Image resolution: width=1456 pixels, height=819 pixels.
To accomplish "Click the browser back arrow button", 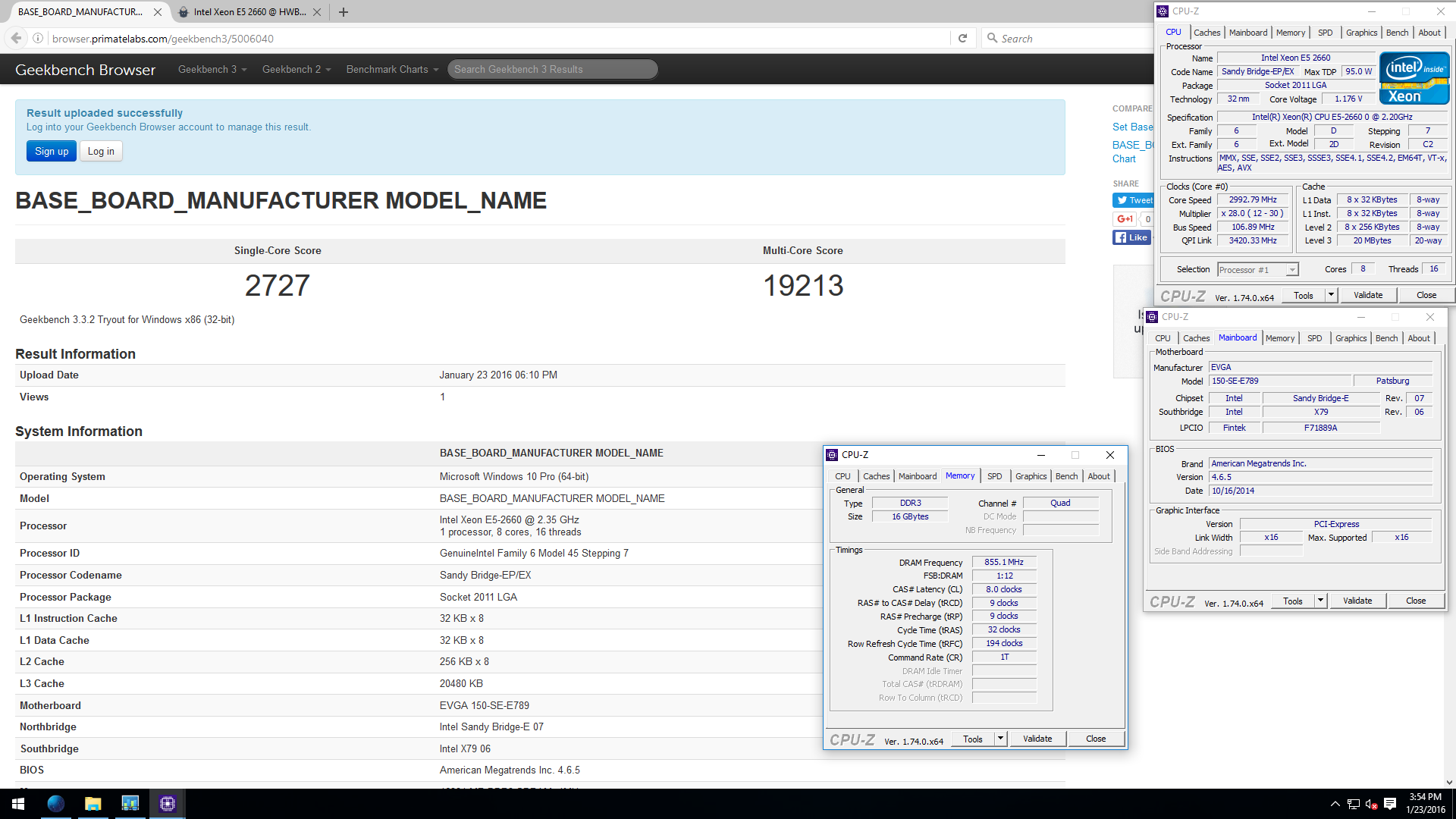I will (16, 38).
